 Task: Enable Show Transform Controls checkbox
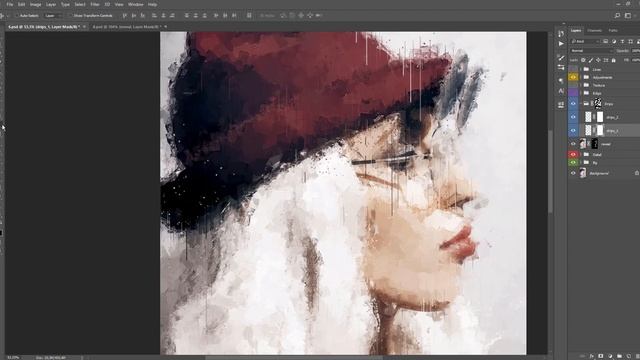click(x=70, y=16)
